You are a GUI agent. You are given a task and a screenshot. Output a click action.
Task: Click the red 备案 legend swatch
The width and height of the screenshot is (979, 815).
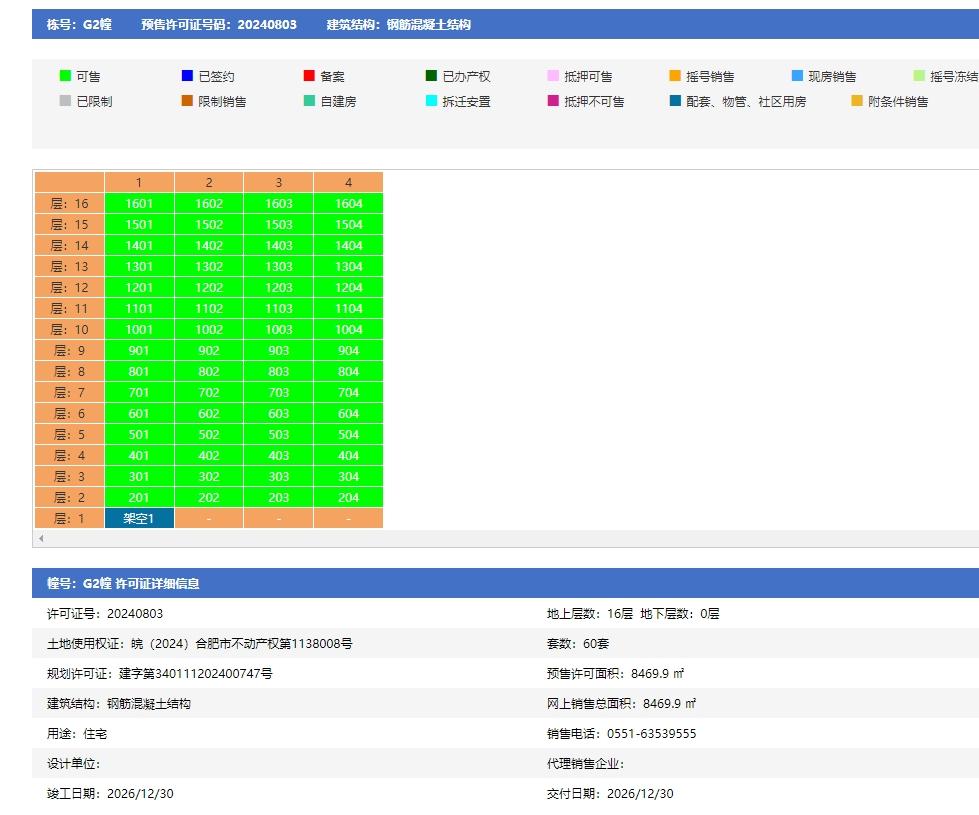point(308,76)
